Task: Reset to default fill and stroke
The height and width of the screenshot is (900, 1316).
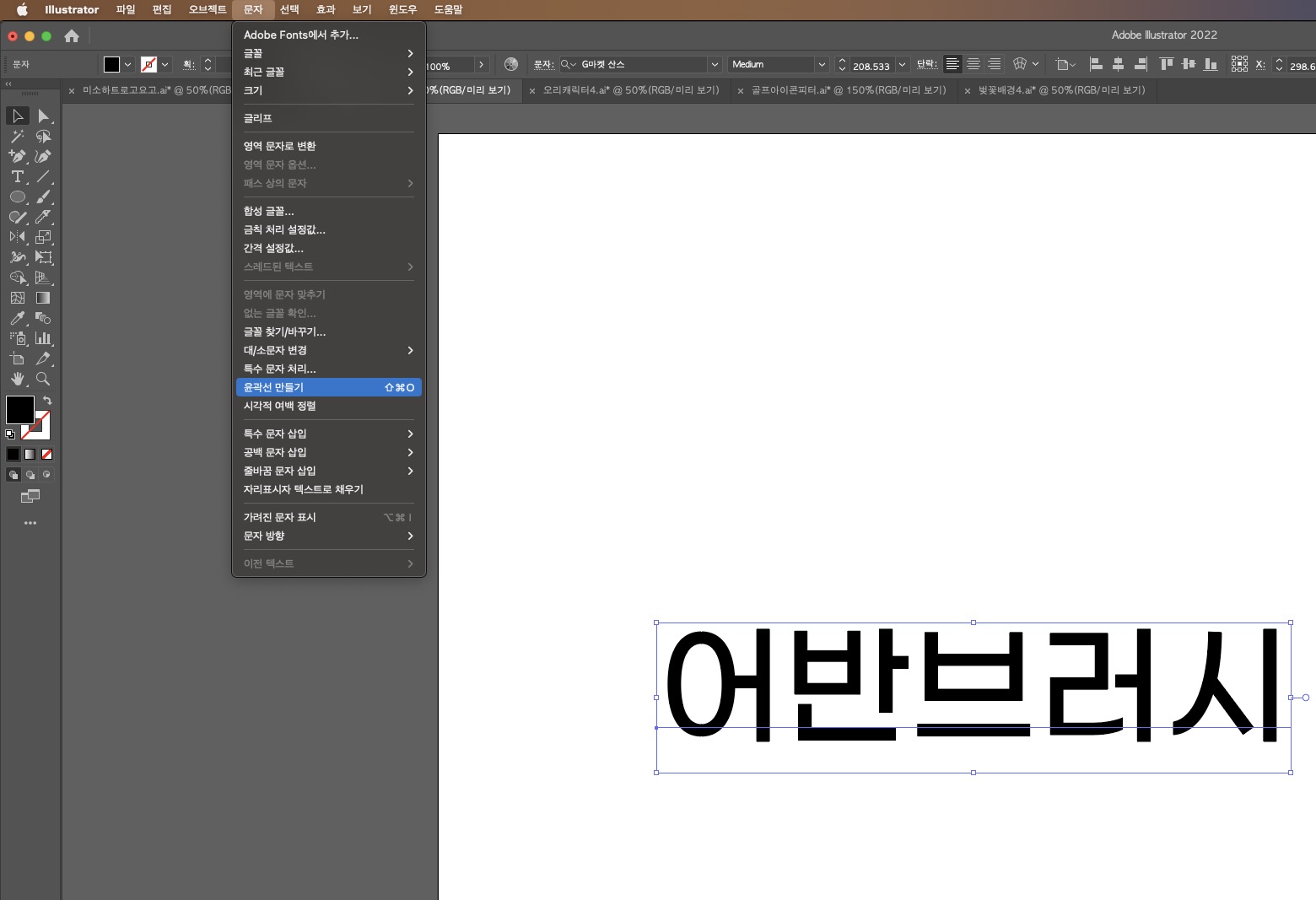Action: [10, 434]
